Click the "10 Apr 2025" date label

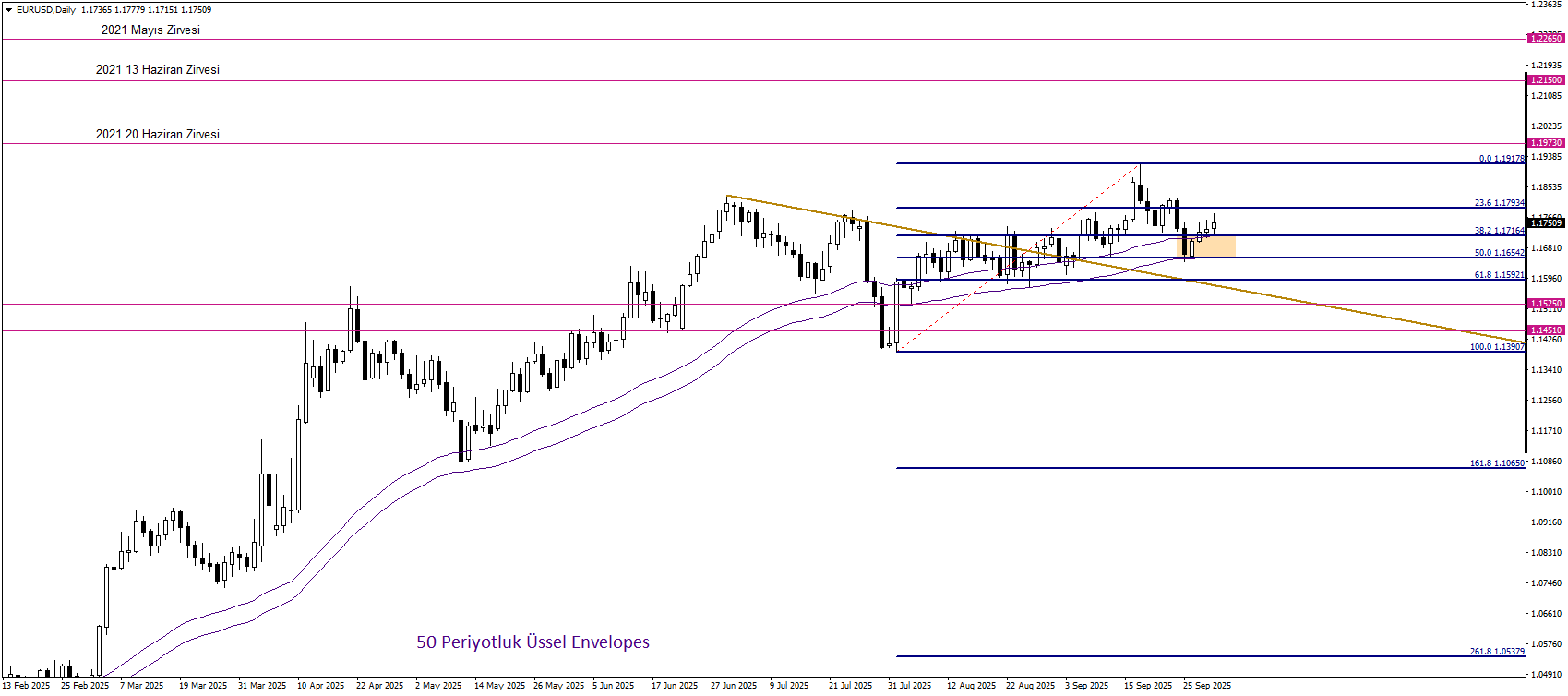coord(321,686)
